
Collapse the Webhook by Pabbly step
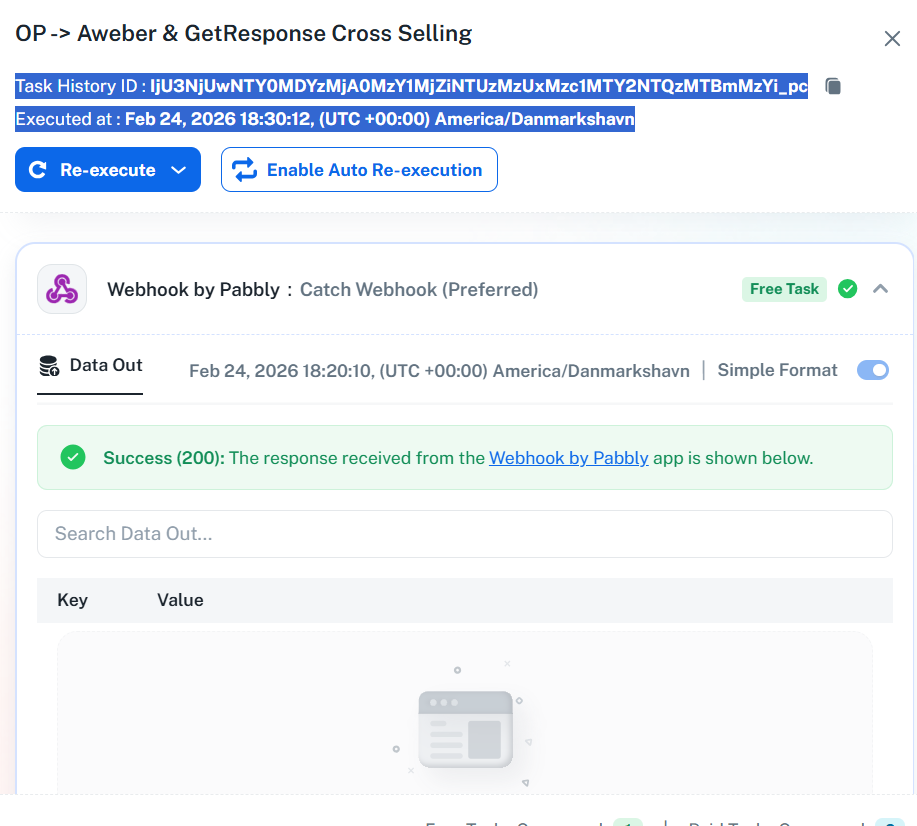coord(880,289)
